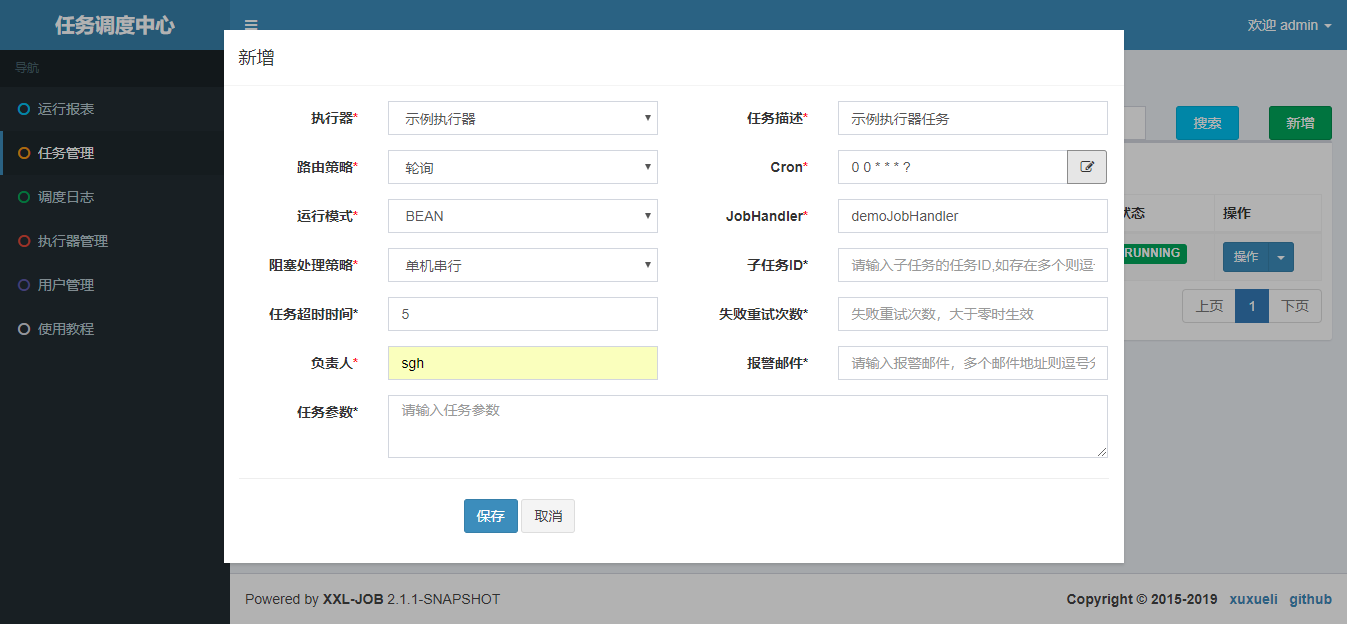The height and width of the screenshot is (624, 1347).
Task: Click the 使用教程 gray circle icon
Action: coord(24,329)
